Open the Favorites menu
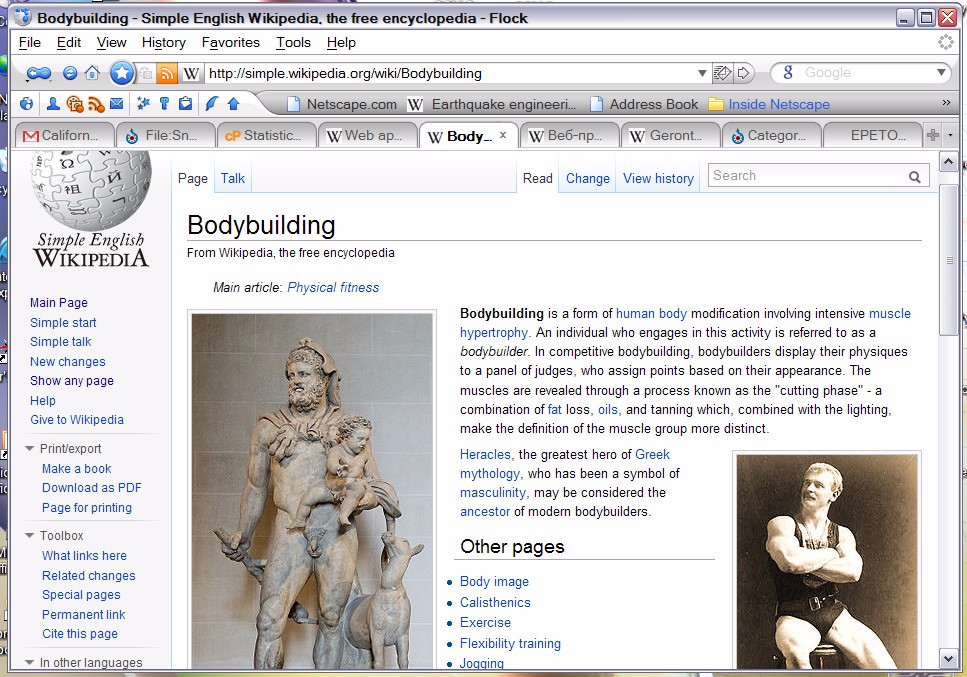The width and height of the screenshot is (967, 677). [231, 43]
